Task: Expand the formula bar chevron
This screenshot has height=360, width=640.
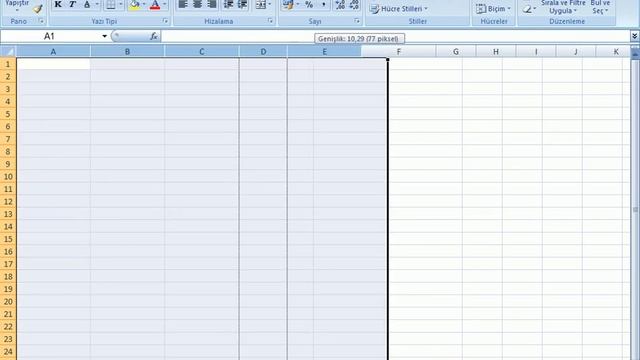Action: 635,36
